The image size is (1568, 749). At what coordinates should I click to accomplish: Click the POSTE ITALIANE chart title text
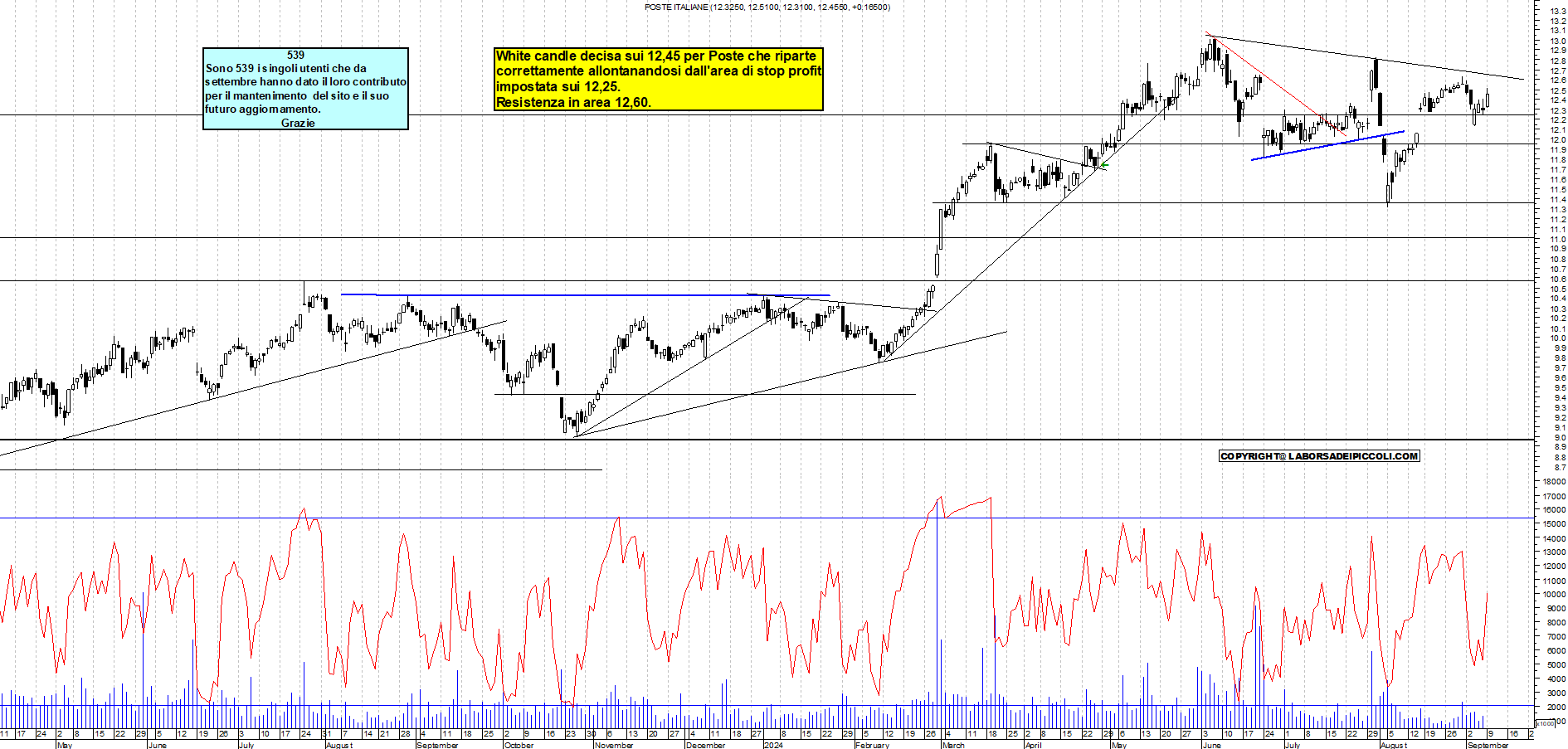pyautogui.click(x=767, y=7)
